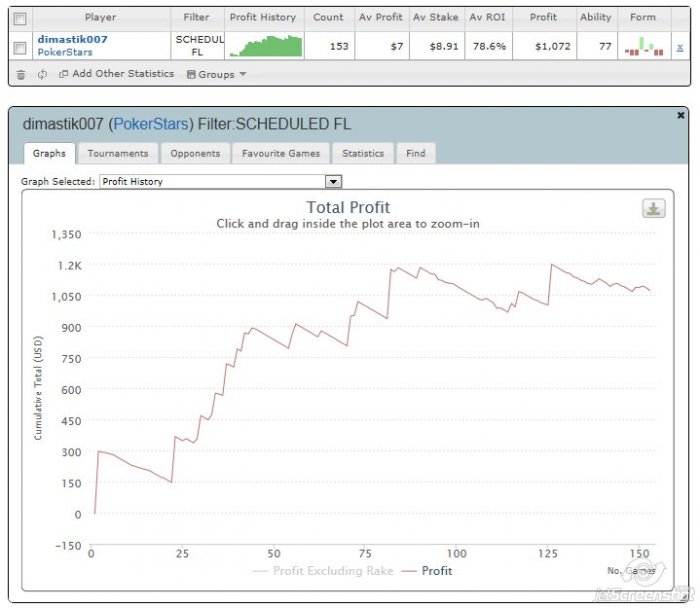Check the dimastik007 row checkbox
This screenshot has width=700, height=608.
[20, 48]
